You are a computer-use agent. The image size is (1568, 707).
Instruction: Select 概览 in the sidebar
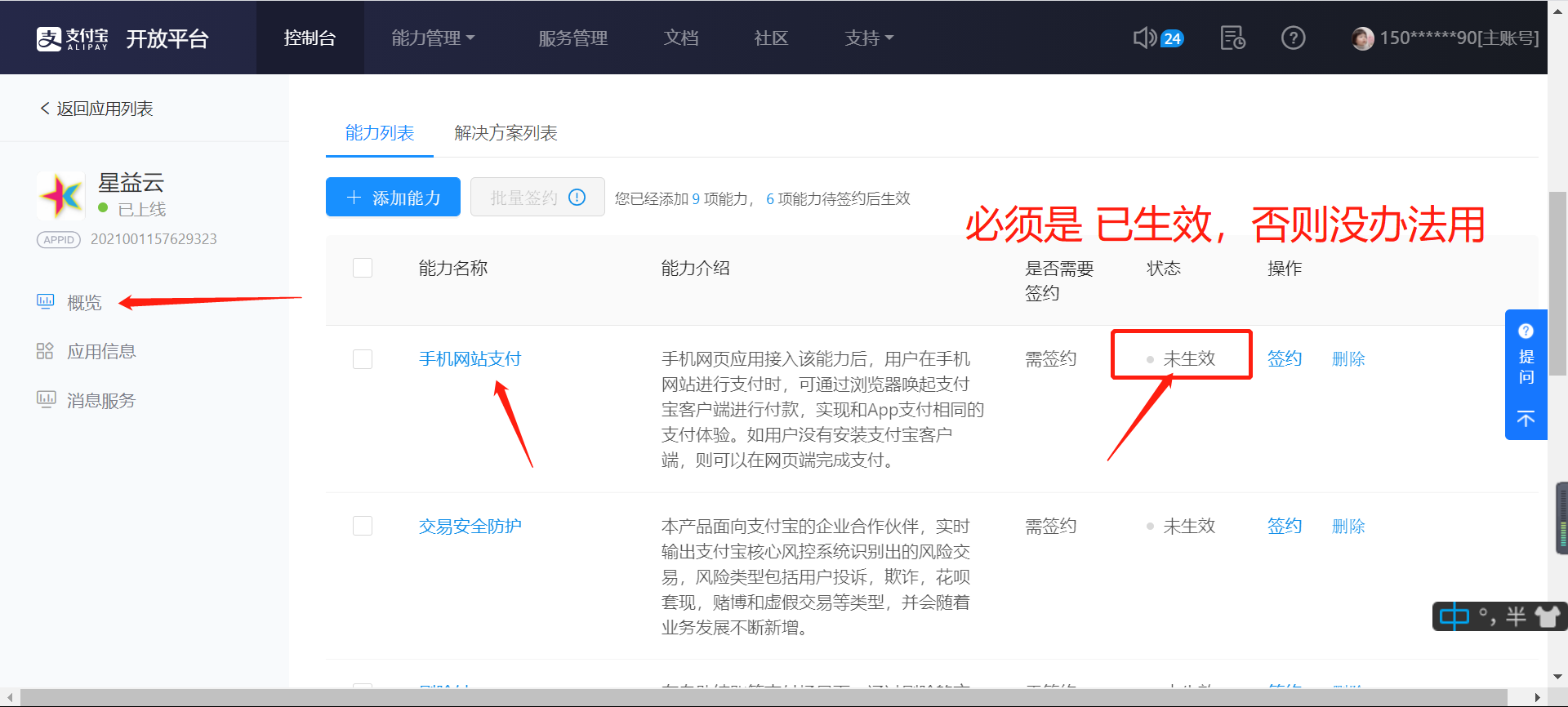pos(84,303)
